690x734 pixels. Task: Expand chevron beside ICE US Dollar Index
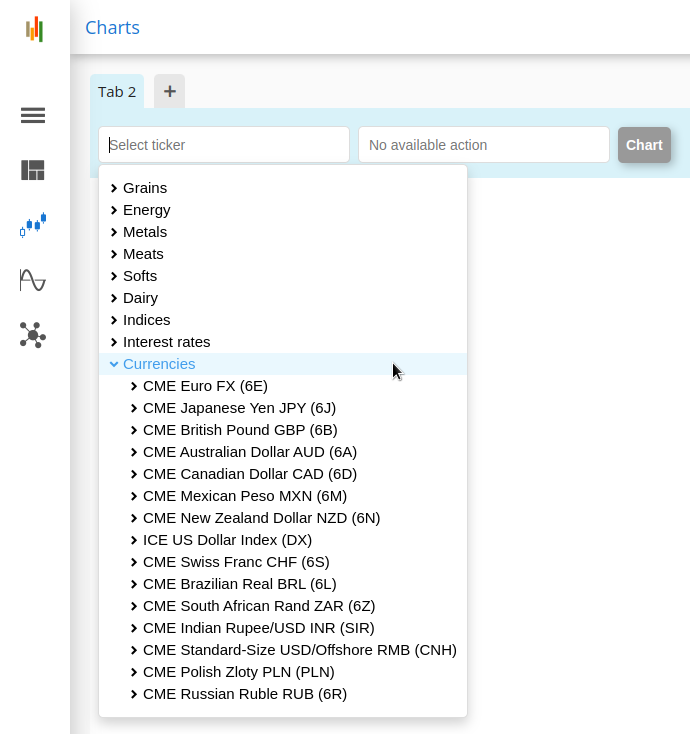pos(134,540)
